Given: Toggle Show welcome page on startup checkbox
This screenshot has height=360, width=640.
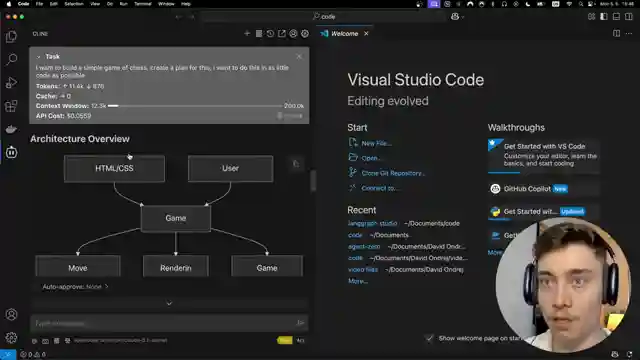Looking at the screenshot, I should [429, 338].
